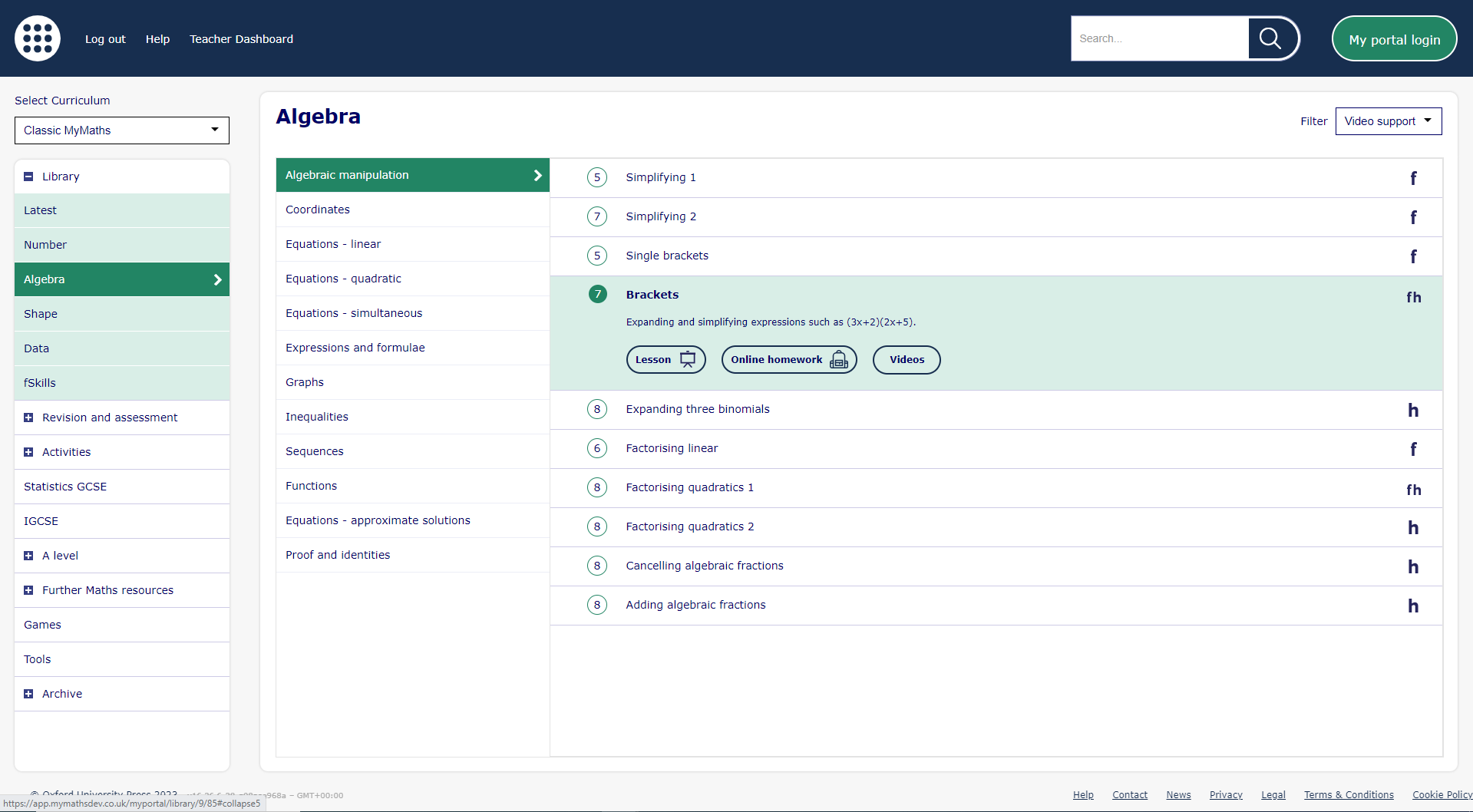This screenshot has height=812, width=1473.
Task: Expand Revision and assessment section
Action: coord(28,418)
